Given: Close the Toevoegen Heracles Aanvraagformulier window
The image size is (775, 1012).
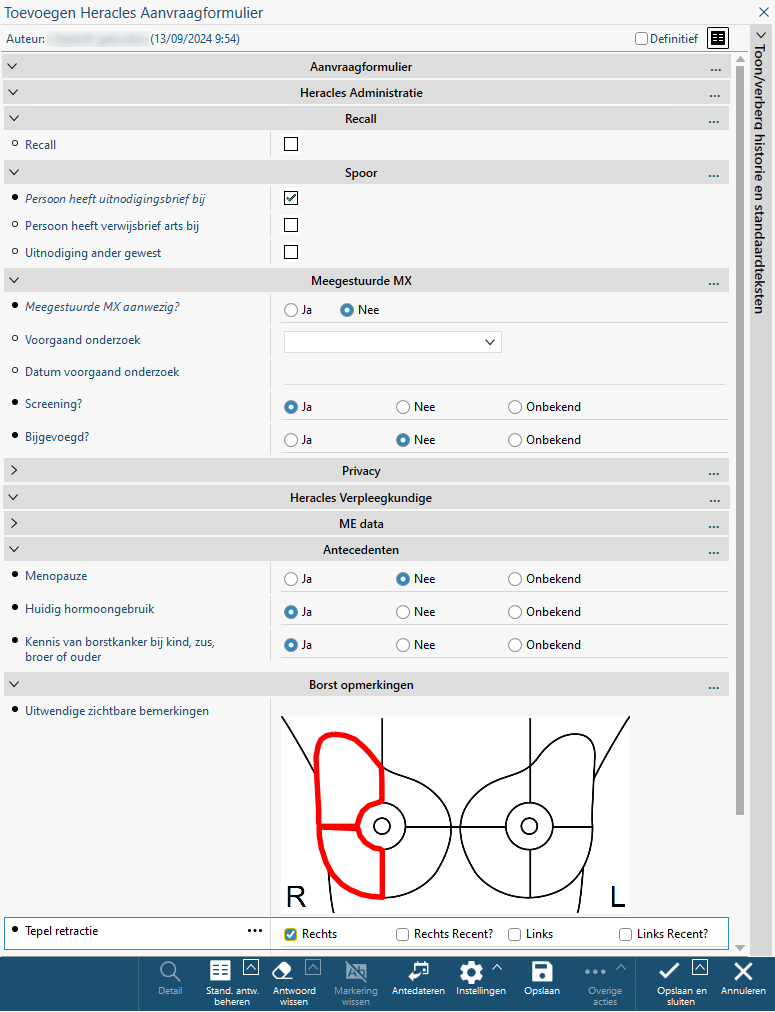Looking at the screenshot, I should pos(763,12).
